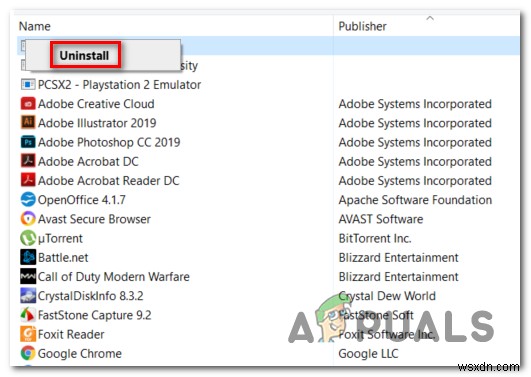Screen dimensions: 531x377
Task: Click the FastStone Capture icon
Action: click(x=28, y=315)
